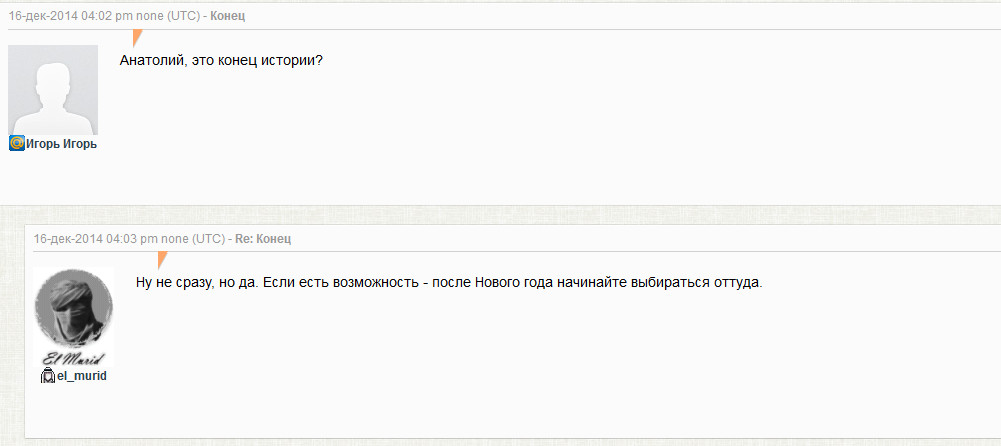Select the "Re: Конец" reply subject
The width and height of the screenshot is (1001, 446).
pos(262,239)
